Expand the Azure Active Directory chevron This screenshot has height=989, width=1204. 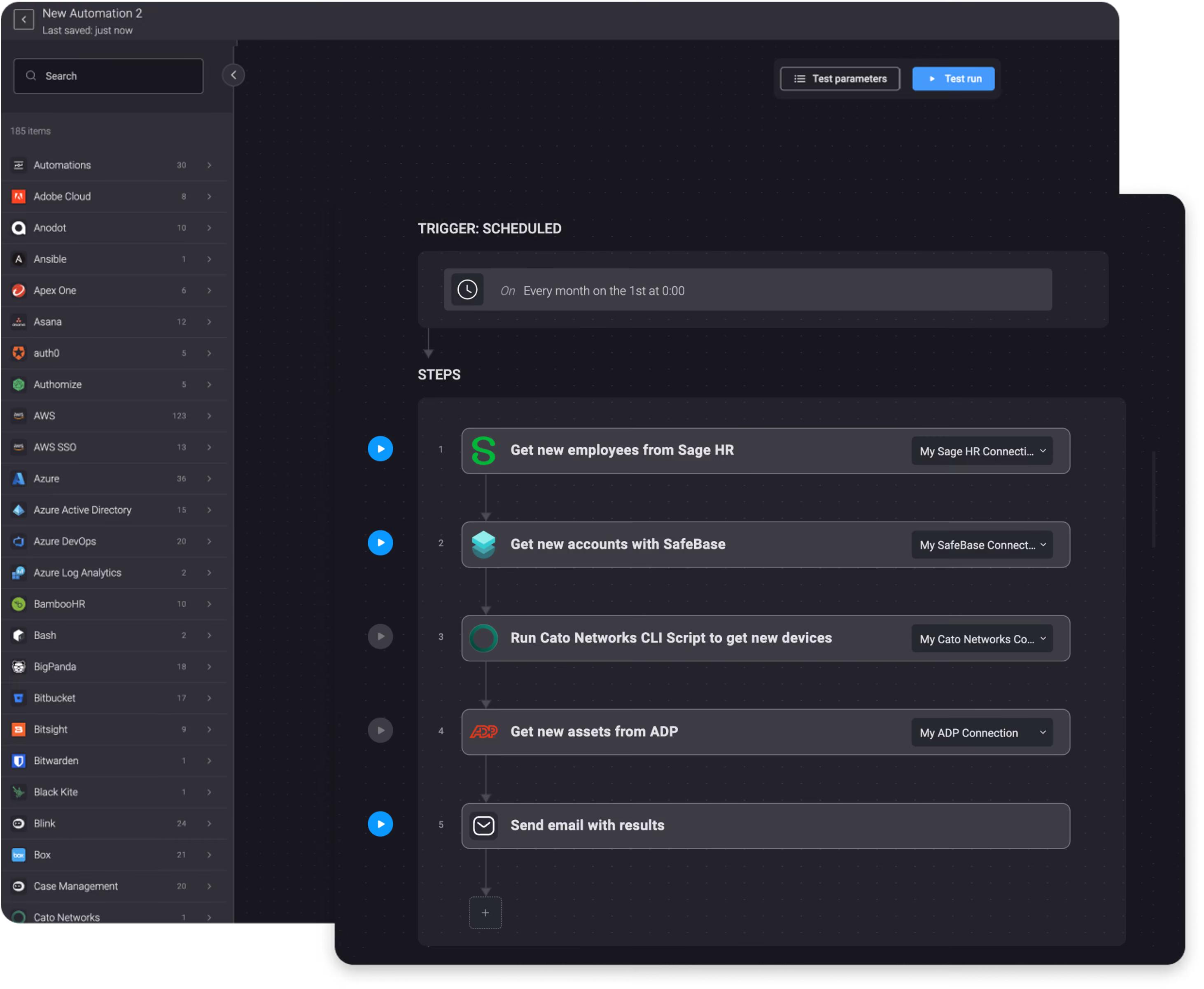click(x=210, y=510)
